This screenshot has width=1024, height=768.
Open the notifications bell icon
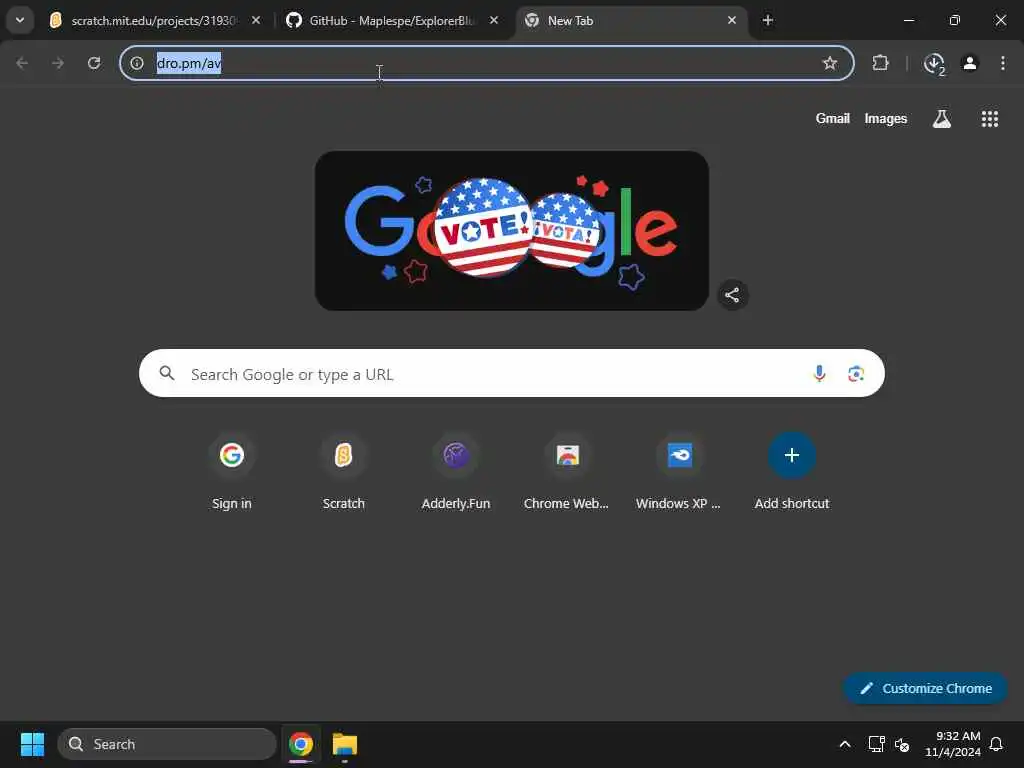(997, 744)
